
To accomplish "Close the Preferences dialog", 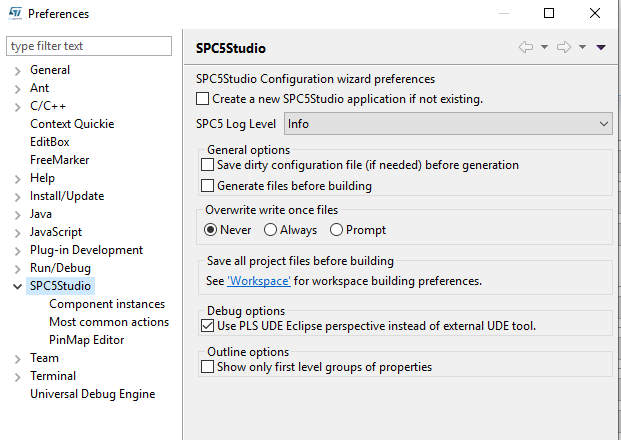I will tap(595, 13).
